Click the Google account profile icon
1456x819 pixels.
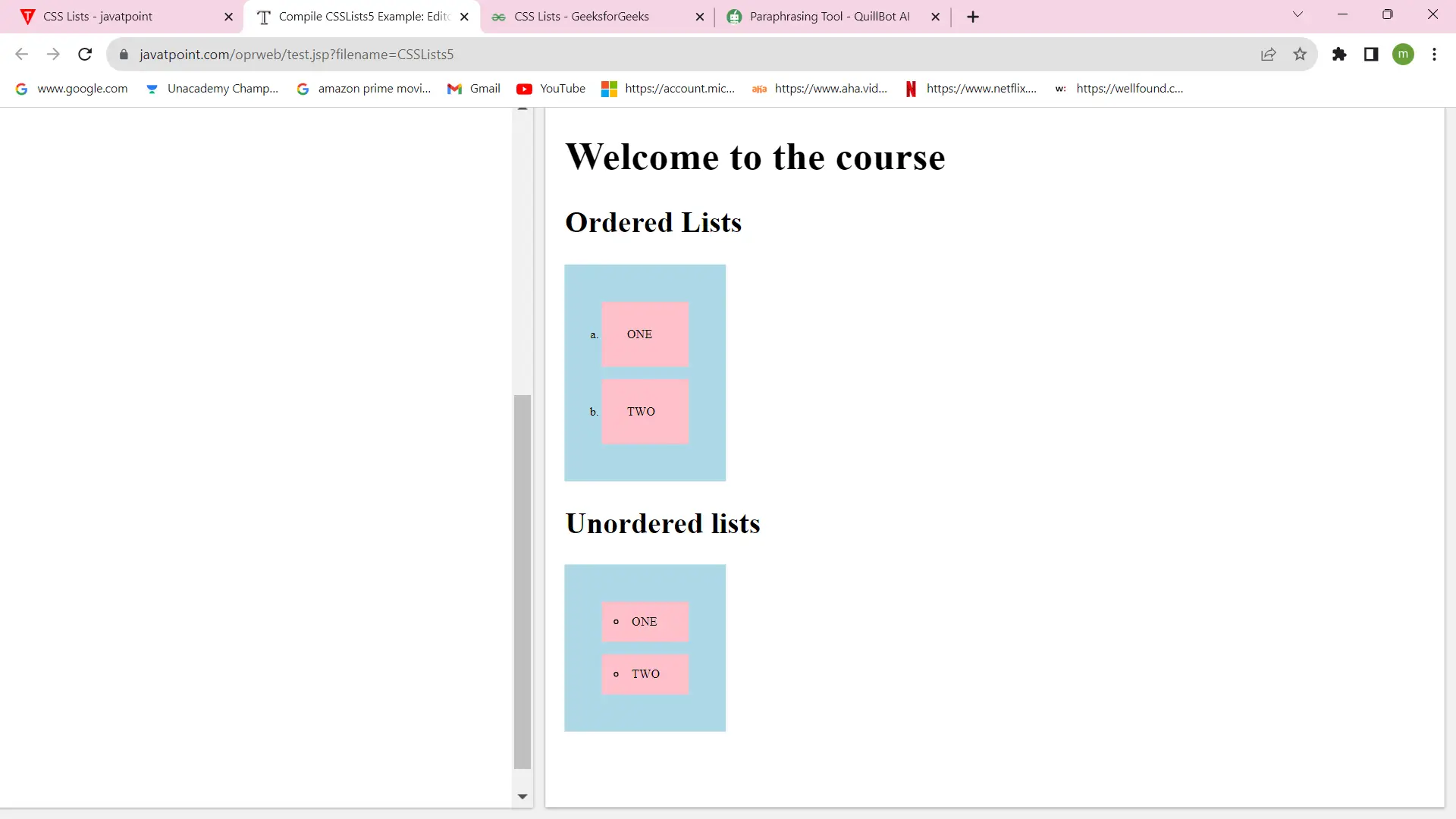click(x=1407, y=54)
